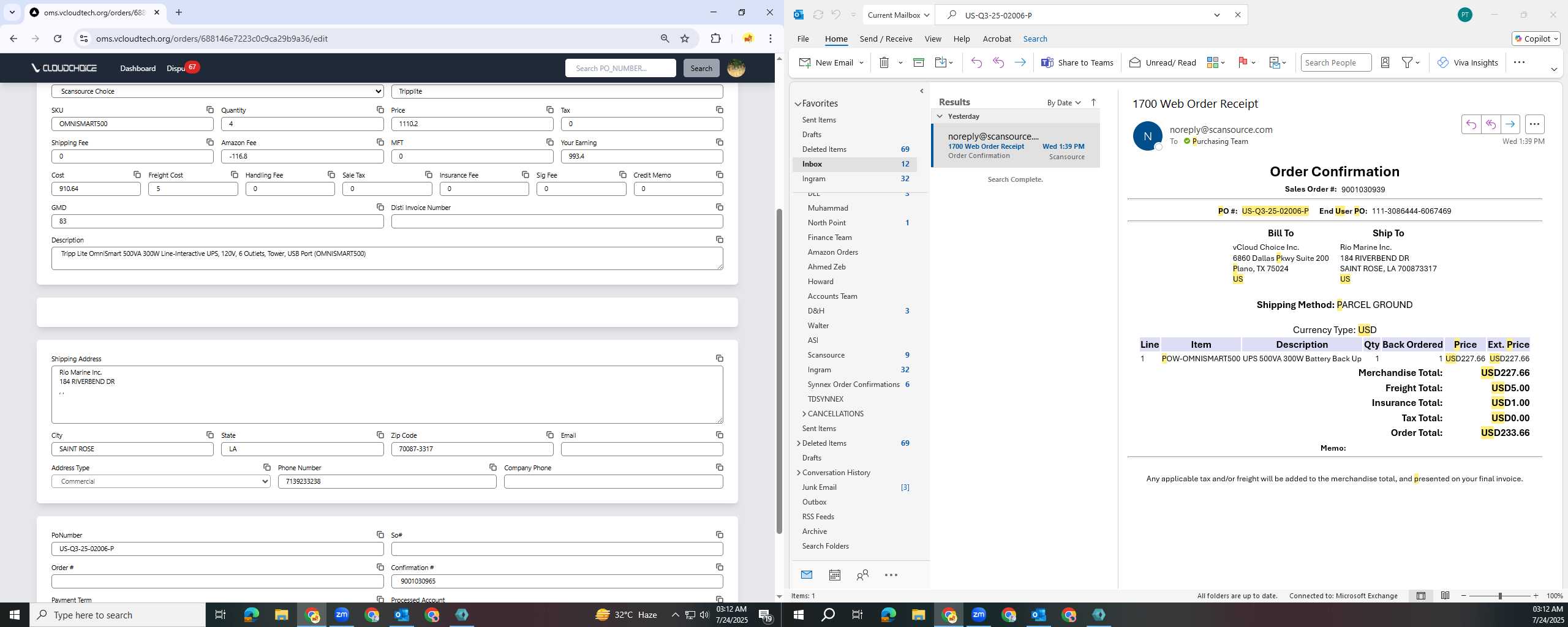1568x627 pixels.
Task: Adjust the Outlook zoom slider
Action: point(1500,596)
